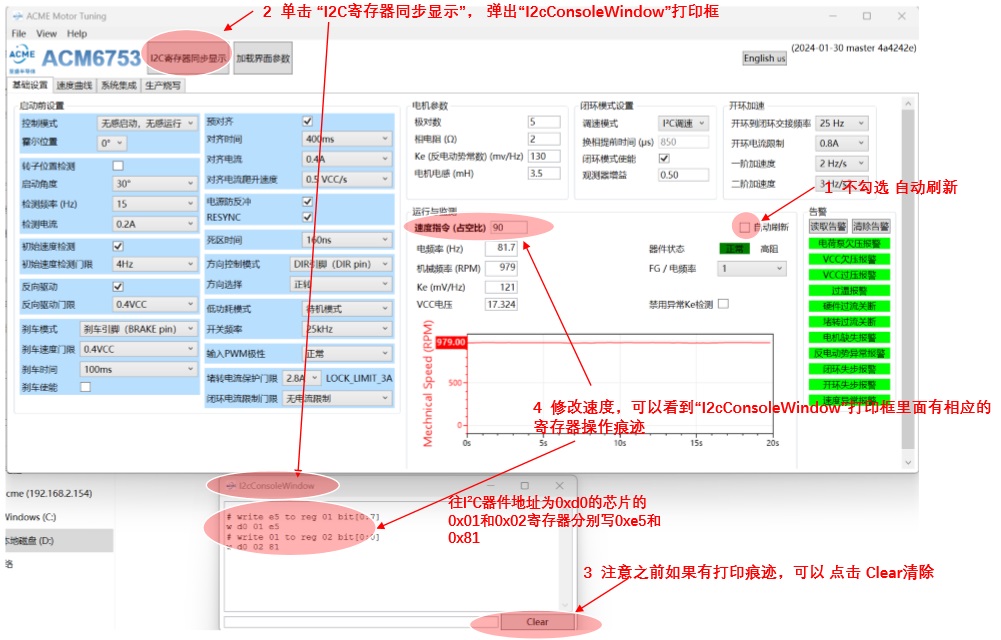1001x640 pixels.
Task: Click the 读取告警 button
Action: 828,226
